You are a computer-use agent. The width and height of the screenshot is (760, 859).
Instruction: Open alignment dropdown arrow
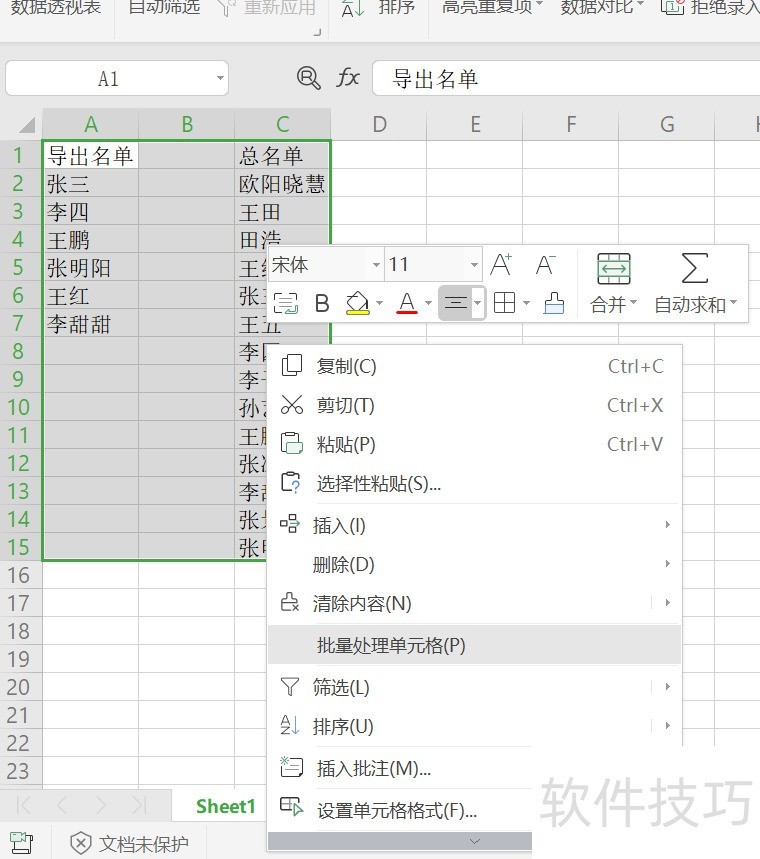point(478,303)
